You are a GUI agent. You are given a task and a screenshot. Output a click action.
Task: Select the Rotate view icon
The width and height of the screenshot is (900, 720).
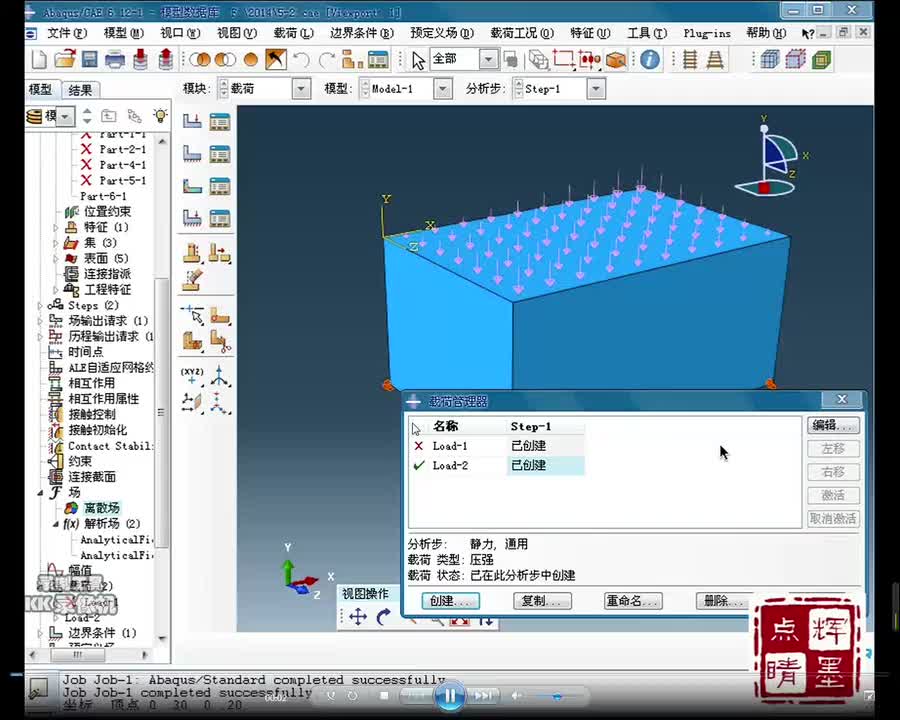pyautogui.click(x=383, y=617)
